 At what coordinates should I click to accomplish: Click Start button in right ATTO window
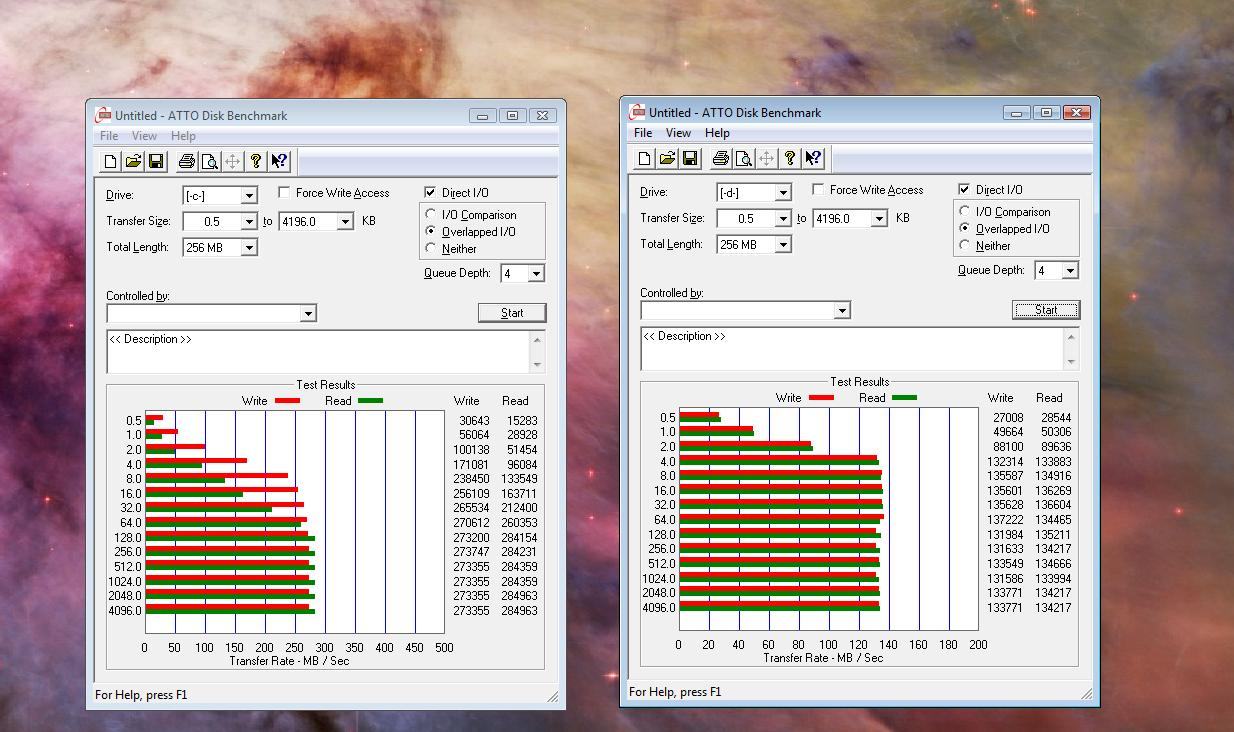tap(1046, 310)
